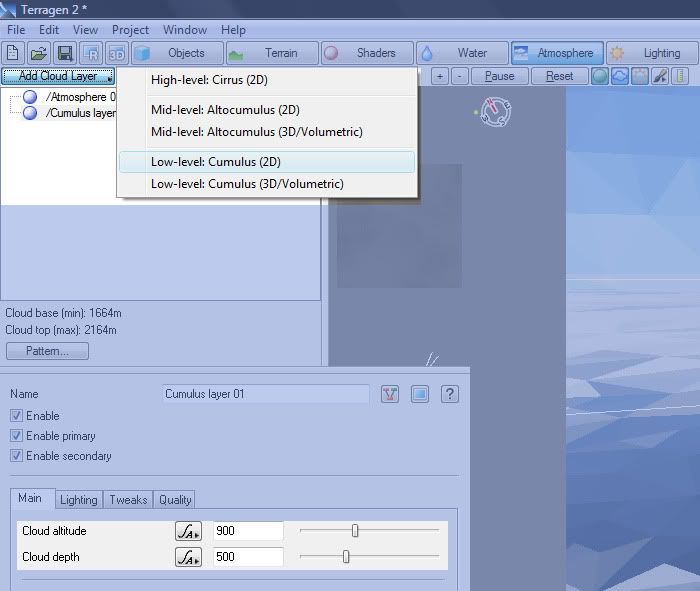Click the Pause button in preview
This screenshot has height=591, width=700.
pos(499,76)
